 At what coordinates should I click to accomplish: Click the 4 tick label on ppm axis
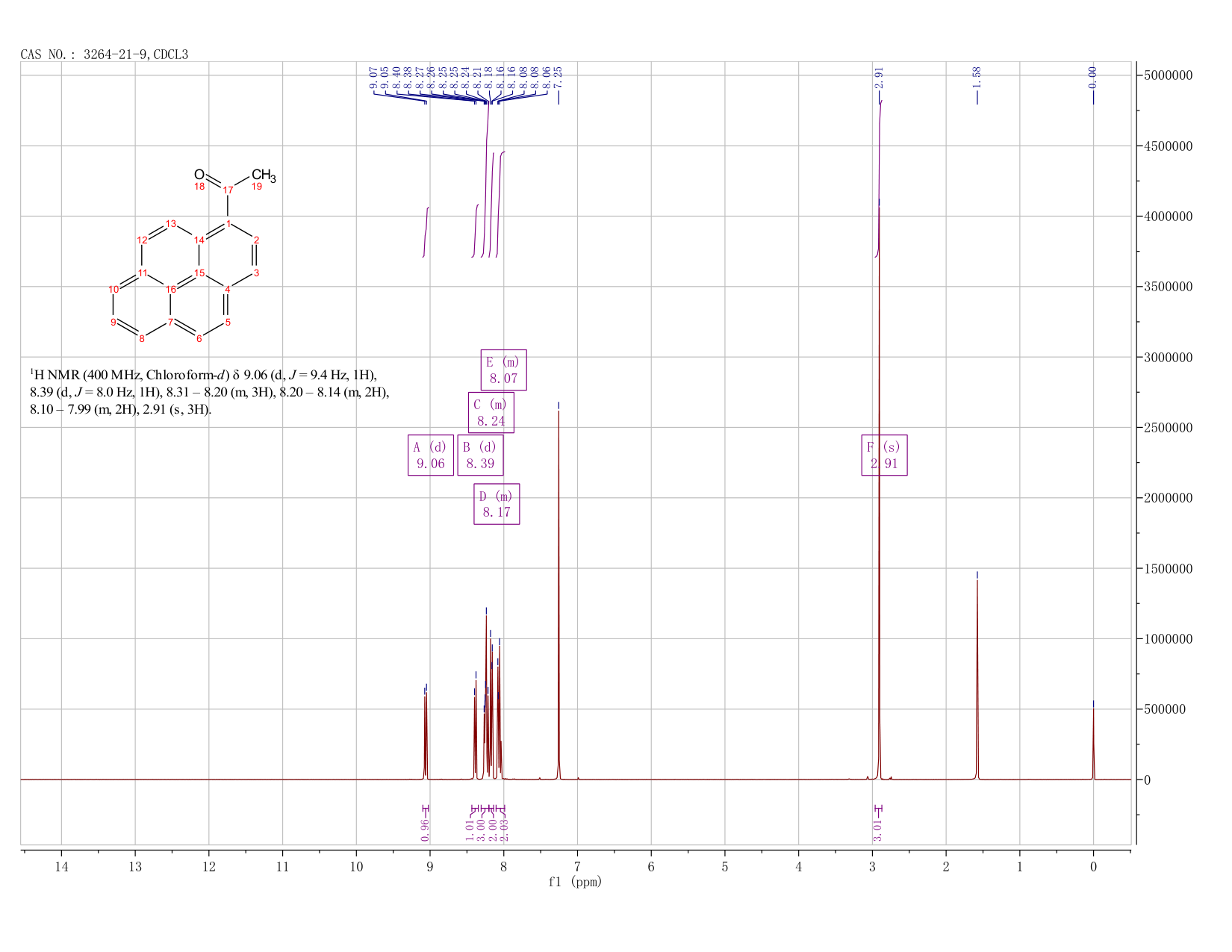pyautogui.click(x=799, y=866)
